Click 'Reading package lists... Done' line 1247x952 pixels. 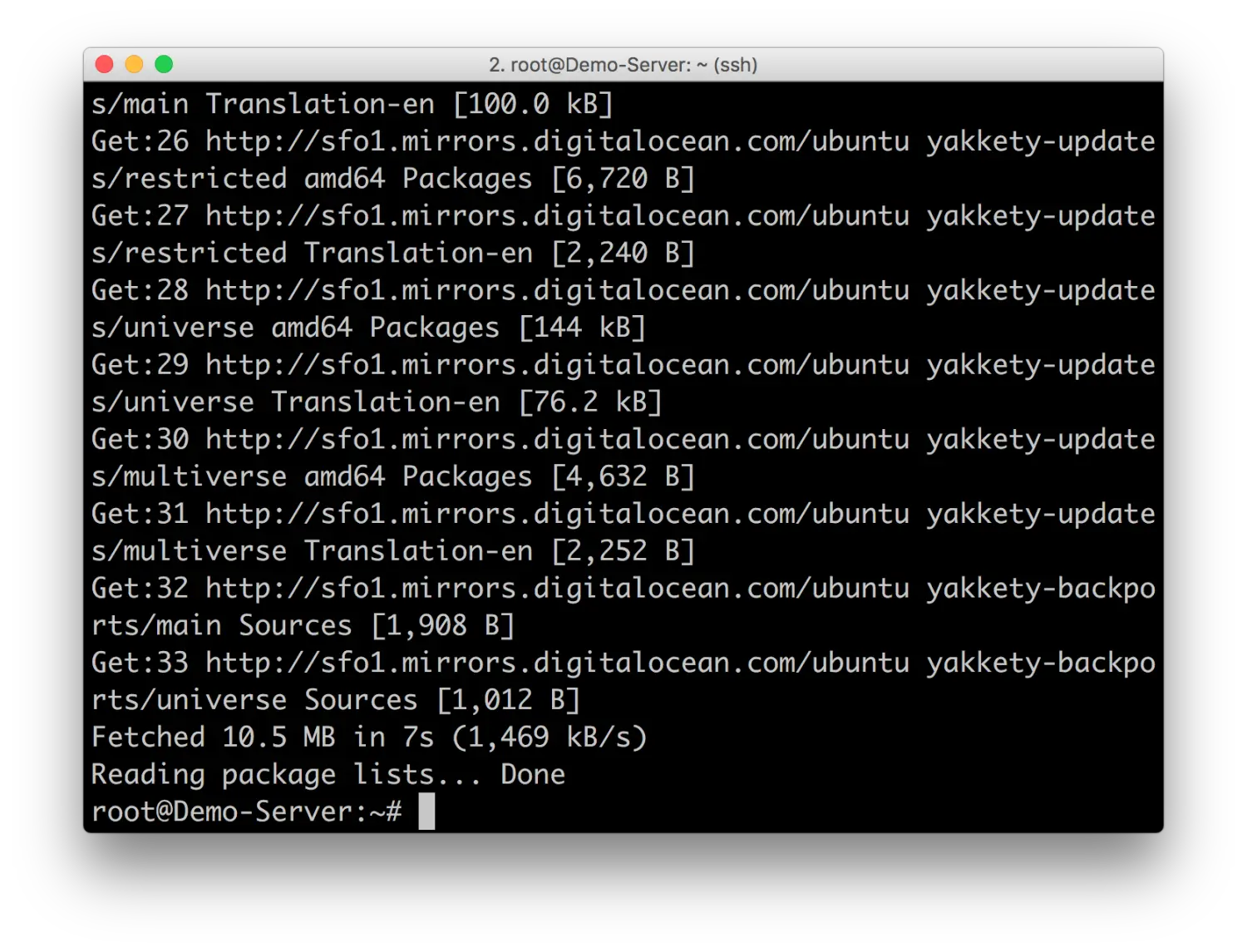(x=328, y=775)
